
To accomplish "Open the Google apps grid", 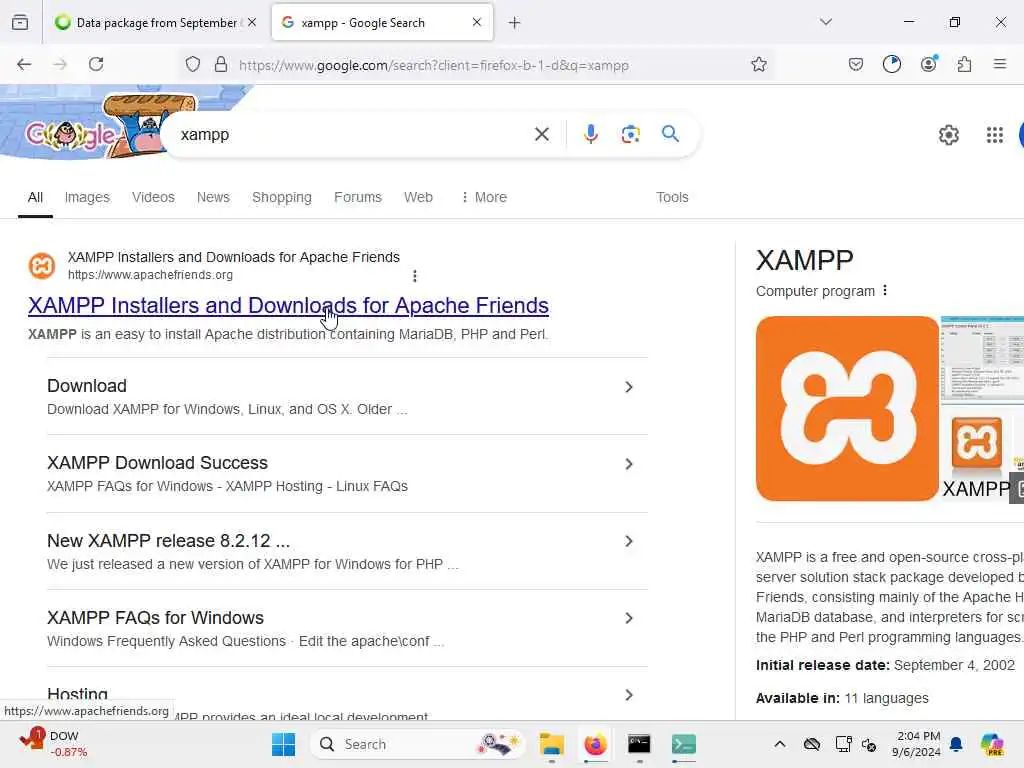I will coord(994,135).
